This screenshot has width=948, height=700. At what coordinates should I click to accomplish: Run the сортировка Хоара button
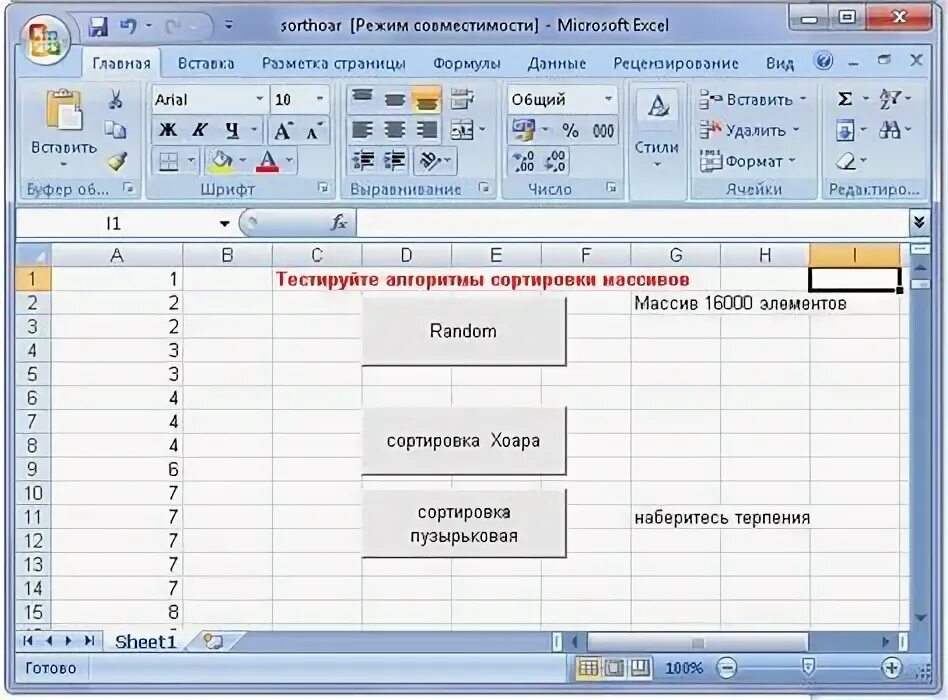click(464, 441)
